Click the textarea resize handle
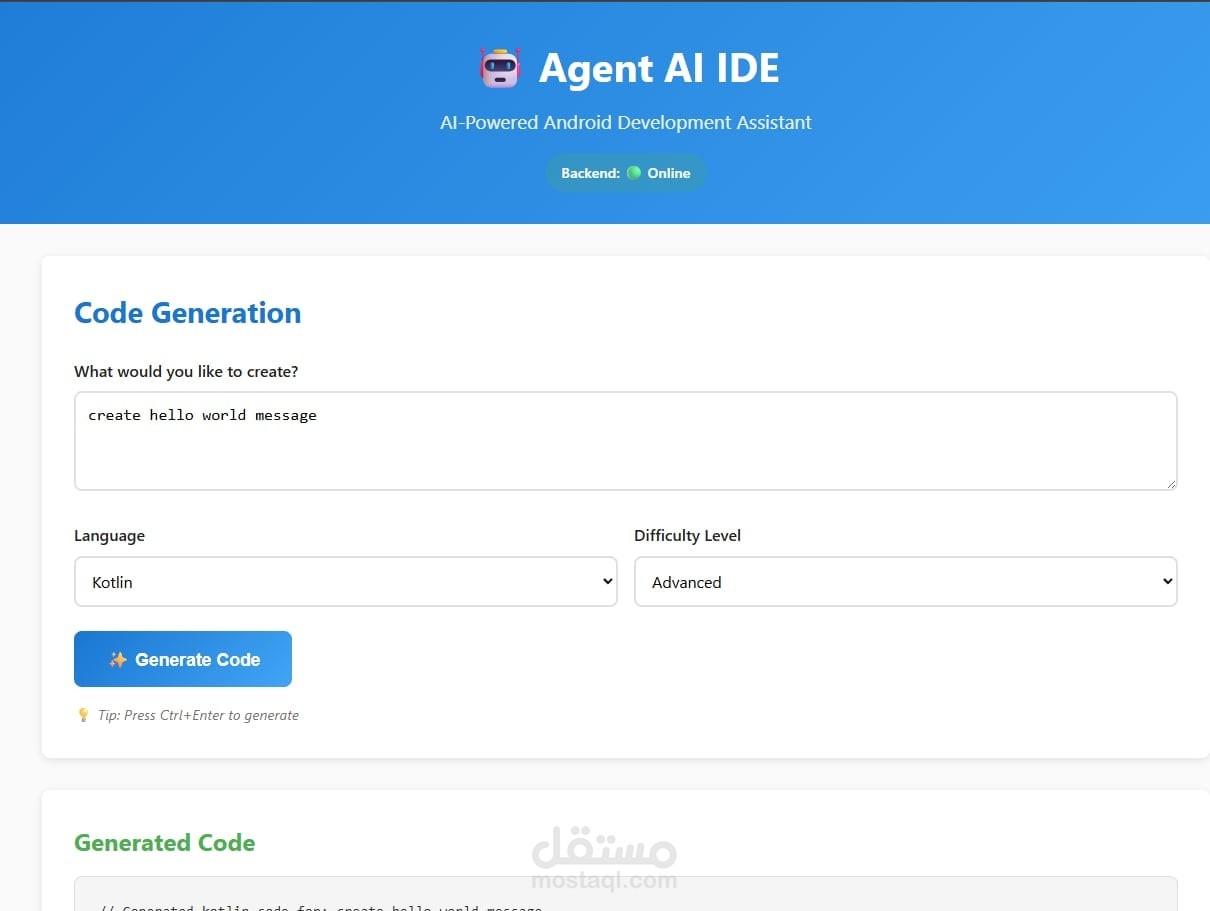Image resolution: width=1210 pixels, height=911 pixels. 1172,483
